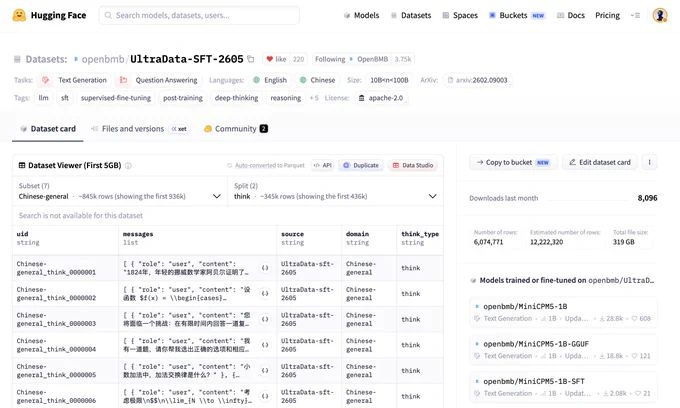Click the source column header
This screenshot has width=680, height=408.
pyautogui.click(x=309, y=238)
